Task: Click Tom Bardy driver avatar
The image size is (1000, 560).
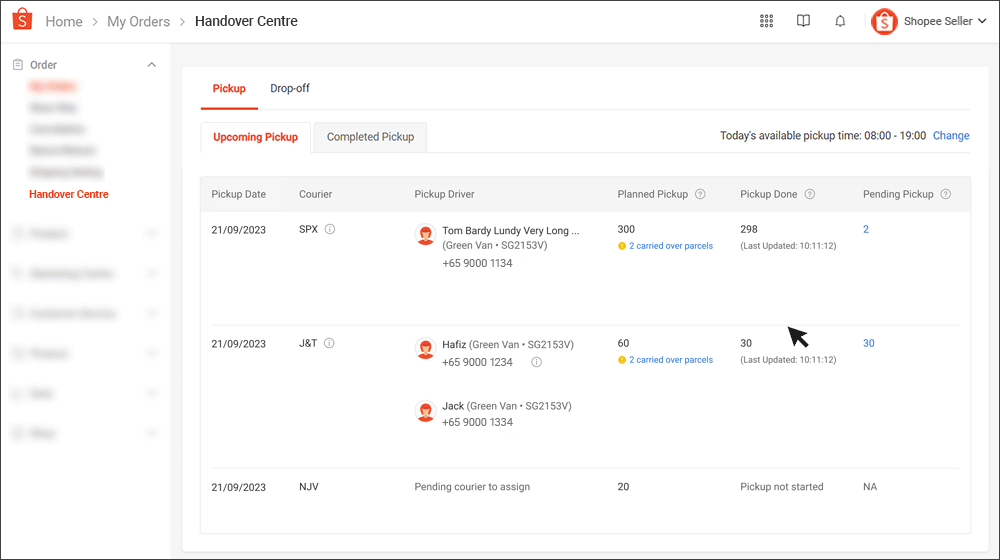Action: [x=425, y=235]
